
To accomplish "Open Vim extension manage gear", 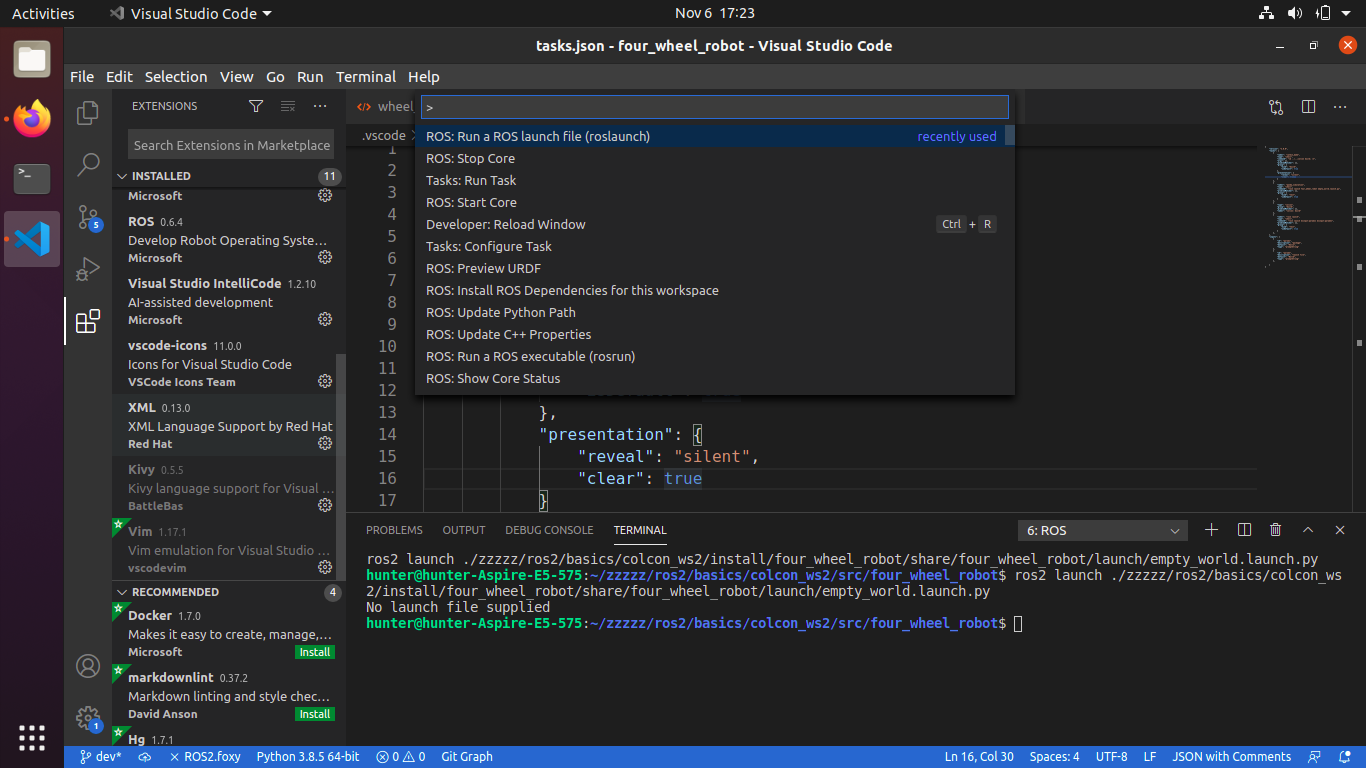I will click(325, 568).
